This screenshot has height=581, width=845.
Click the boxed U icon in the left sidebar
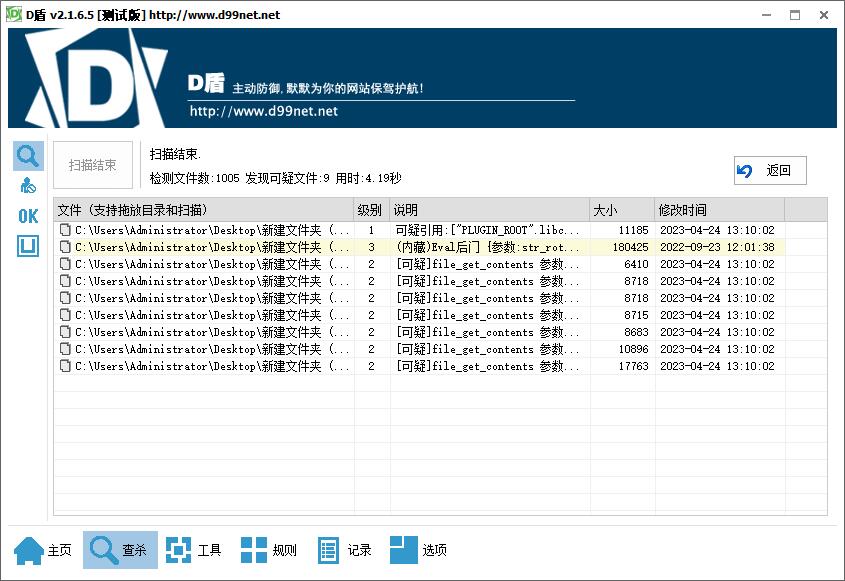(x=27, y=245)
